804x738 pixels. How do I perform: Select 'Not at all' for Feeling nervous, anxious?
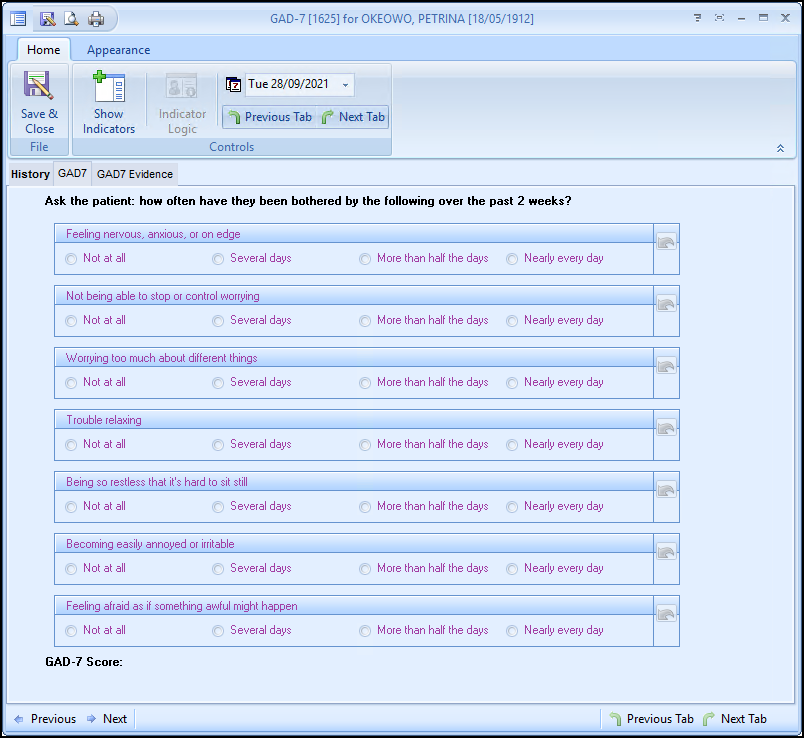71,259
